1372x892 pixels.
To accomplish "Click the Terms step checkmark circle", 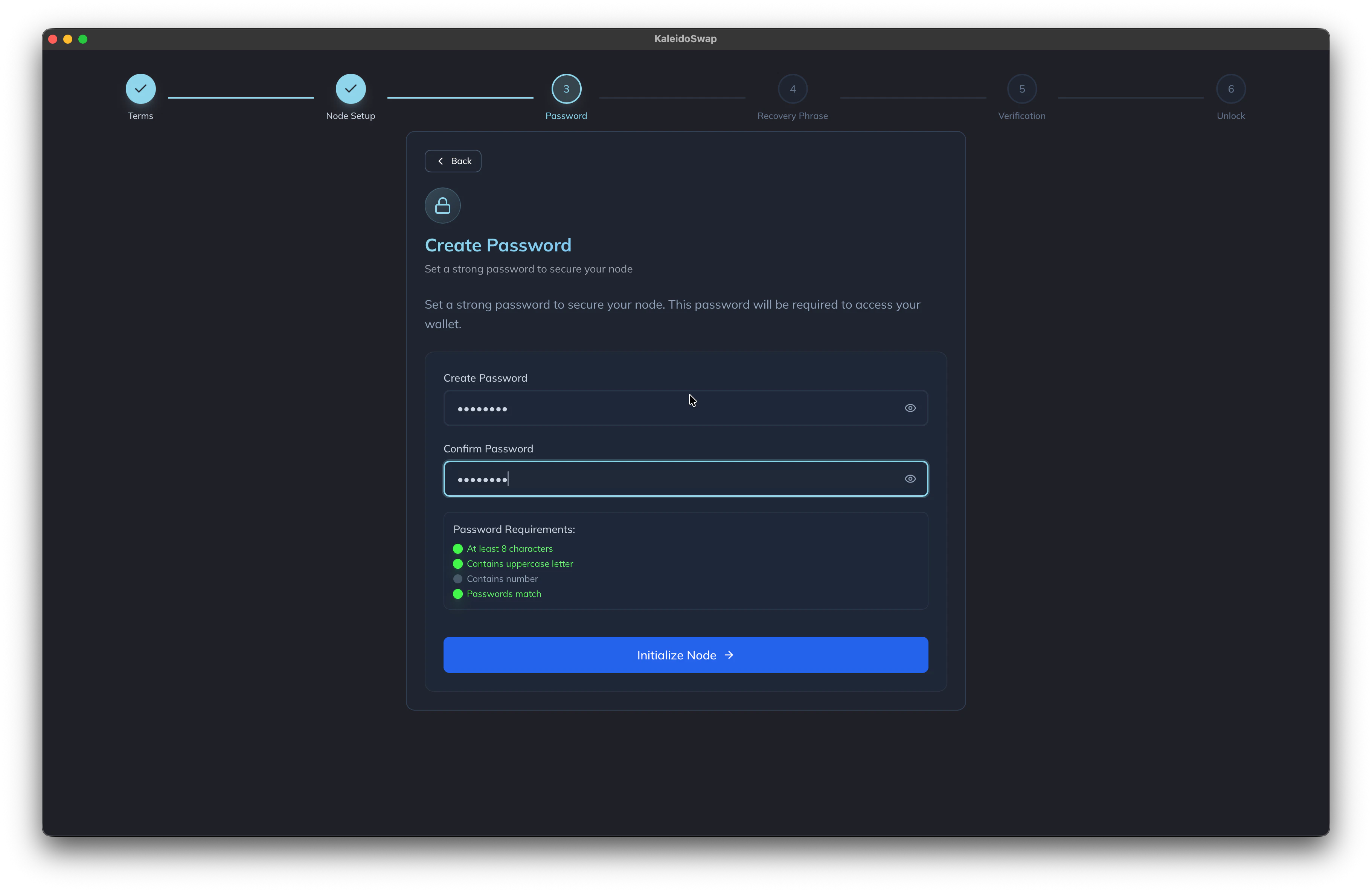I will tap(141, 89).
